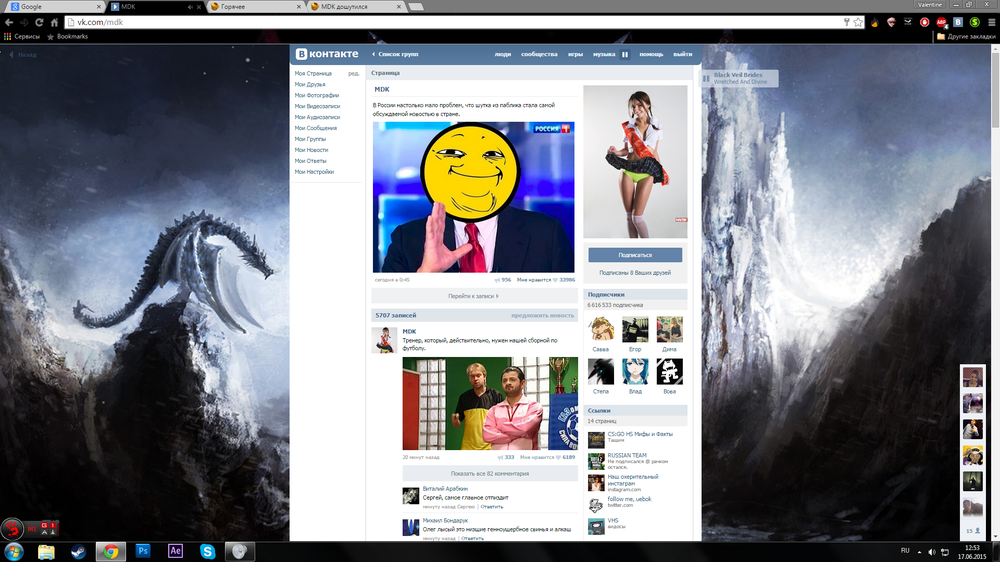Mute the MDK tab audio icon
The width and height of the screenshot is (1000, 562).
pos(190,7)
